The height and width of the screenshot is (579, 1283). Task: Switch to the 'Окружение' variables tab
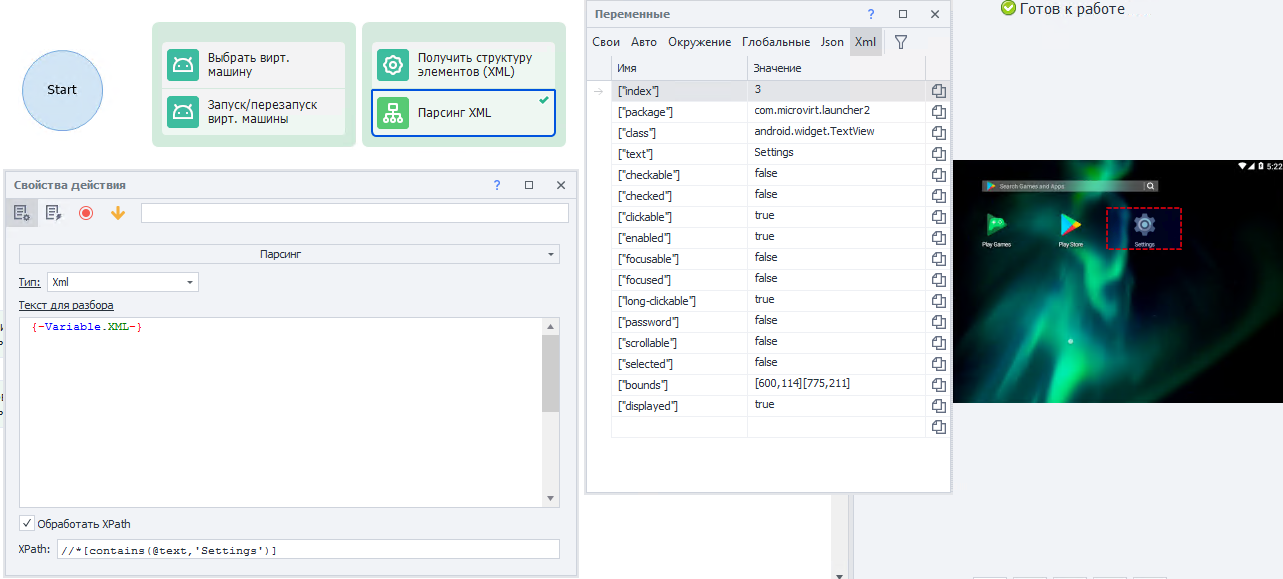coord(700,42)
